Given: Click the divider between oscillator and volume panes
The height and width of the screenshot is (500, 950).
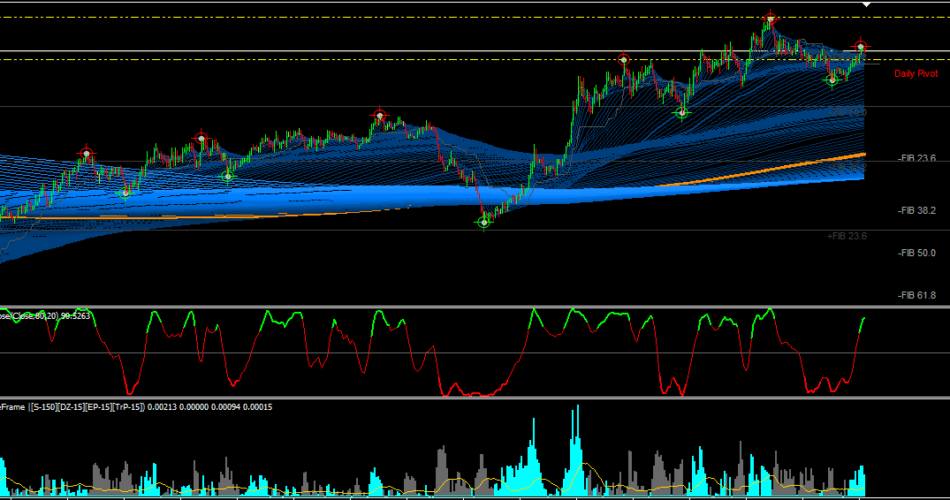Looking at the screenshot, I should (x=475, y=398).
